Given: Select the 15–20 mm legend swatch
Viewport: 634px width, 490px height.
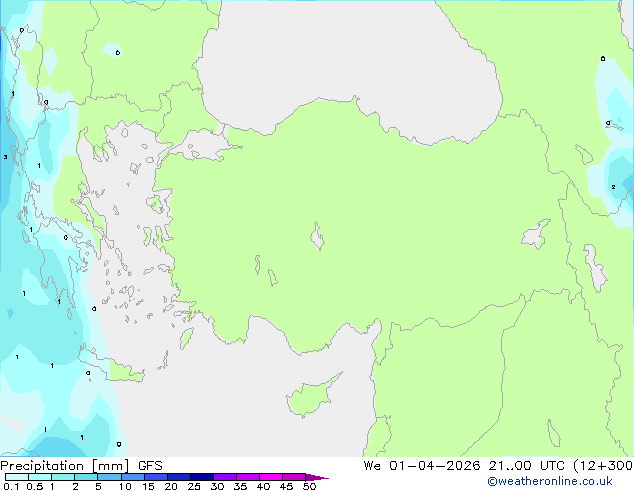Looking at the screenshot, I should (x=155, y=477).
